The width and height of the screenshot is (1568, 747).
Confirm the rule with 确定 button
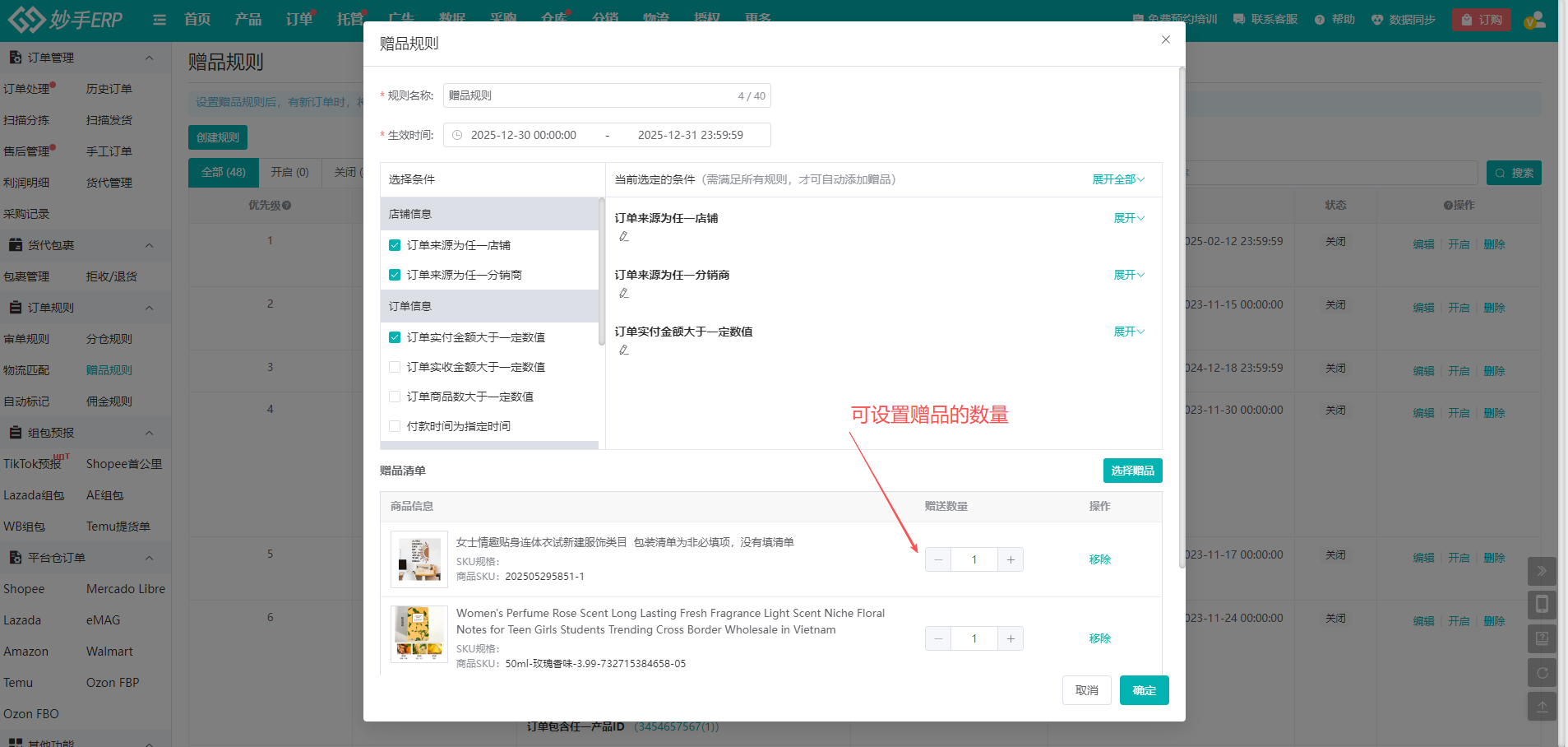[1144, 690]
